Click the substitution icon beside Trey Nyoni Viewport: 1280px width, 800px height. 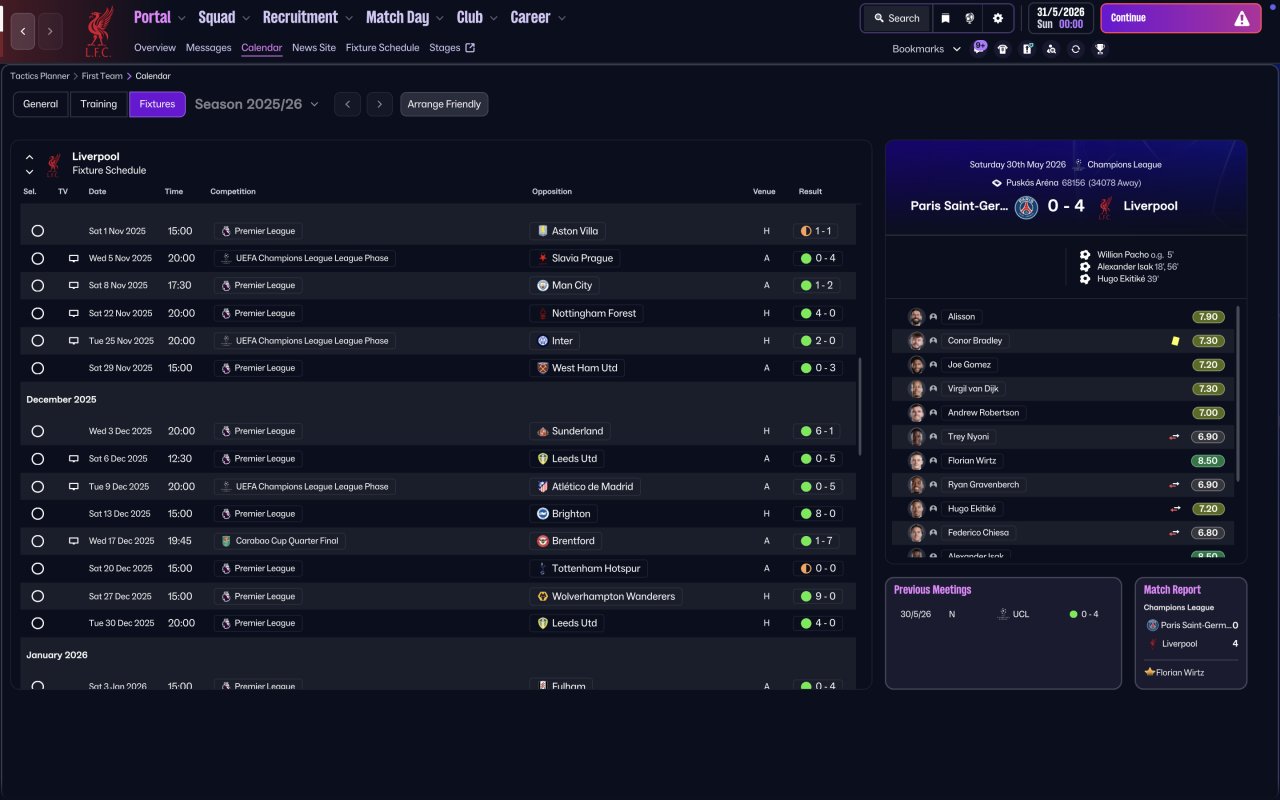pyautogui.click(x=1175, y=437)
